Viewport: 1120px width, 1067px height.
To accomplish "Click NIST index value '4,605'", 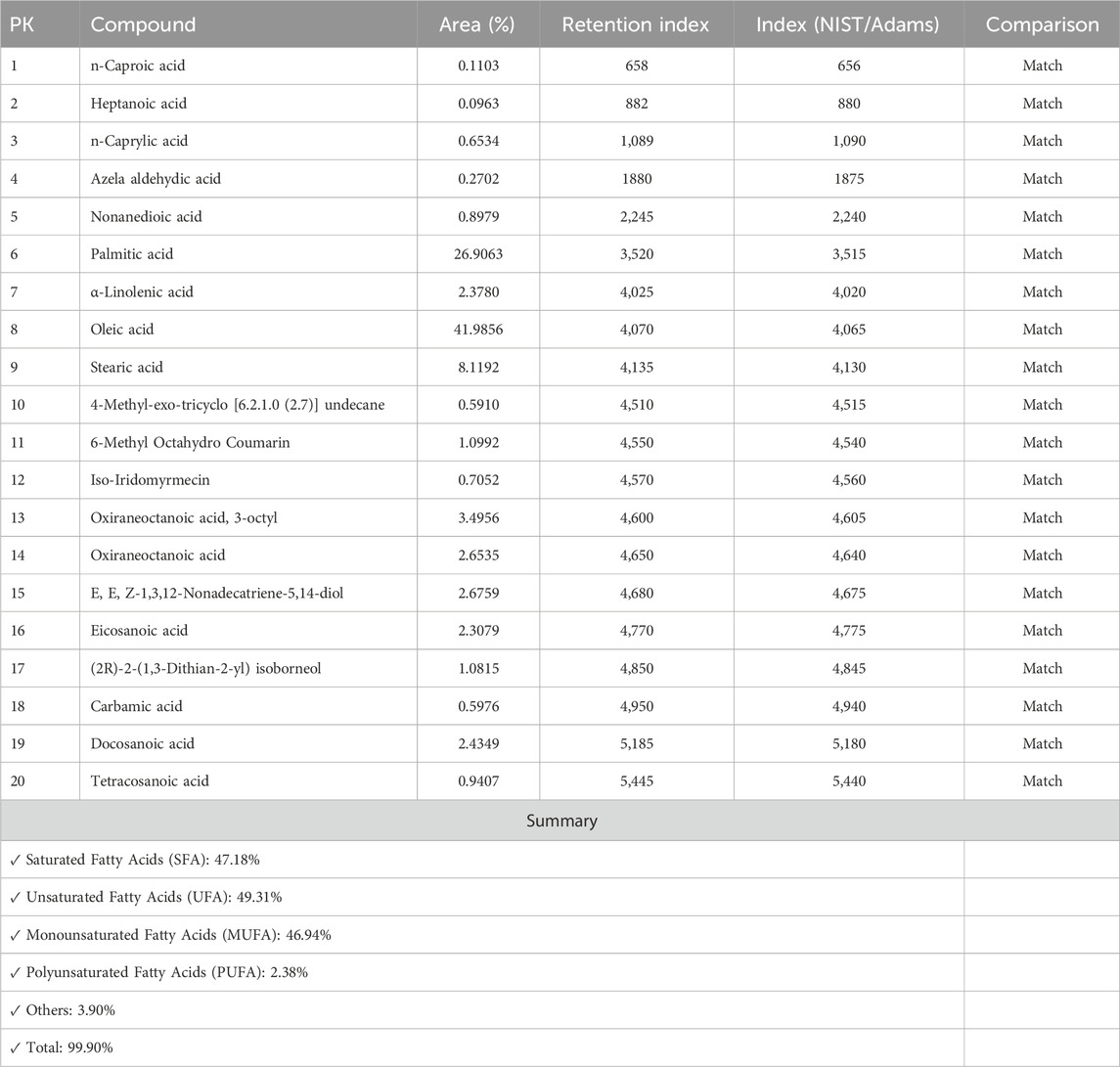I will [849, 517].
